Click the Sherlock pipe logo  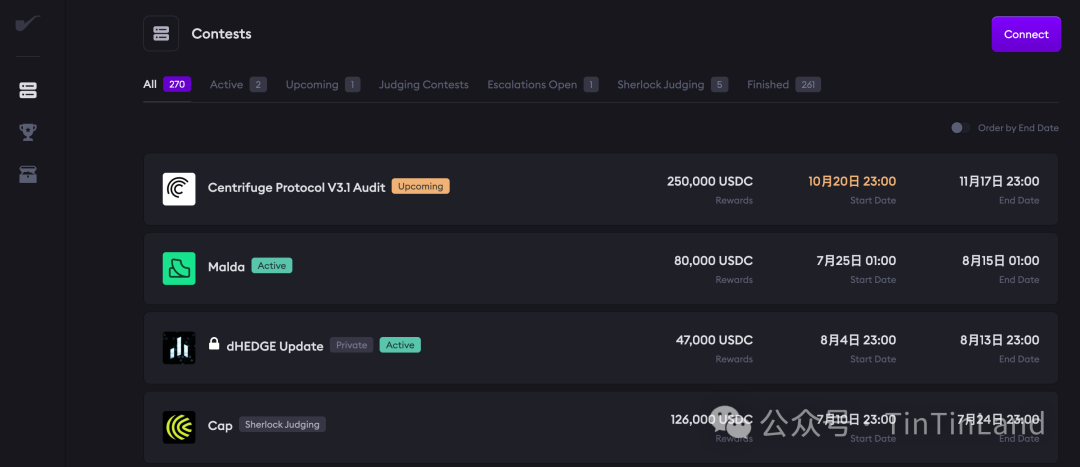[28, 23]
